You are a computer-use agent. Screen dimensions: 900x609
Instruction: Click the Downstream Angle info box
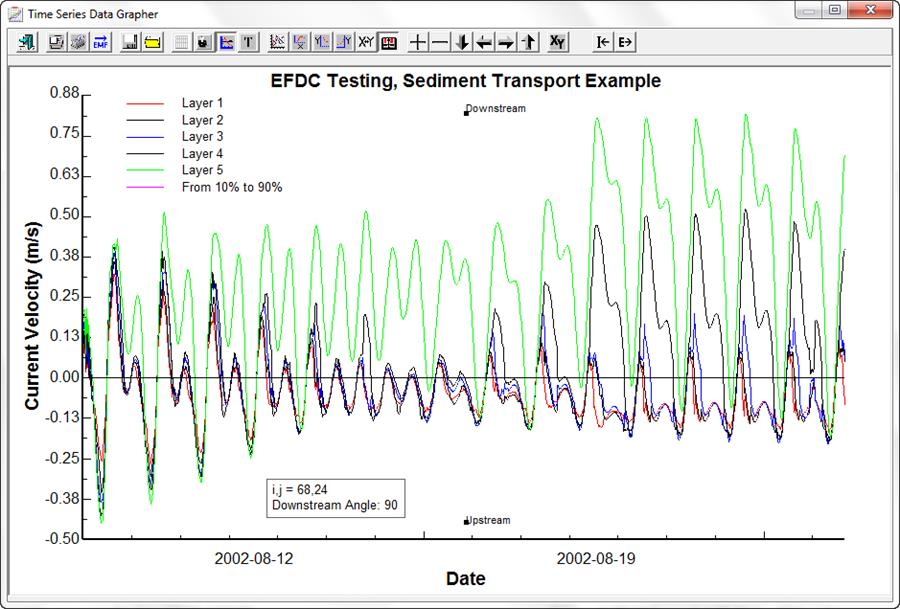point(335,498)
